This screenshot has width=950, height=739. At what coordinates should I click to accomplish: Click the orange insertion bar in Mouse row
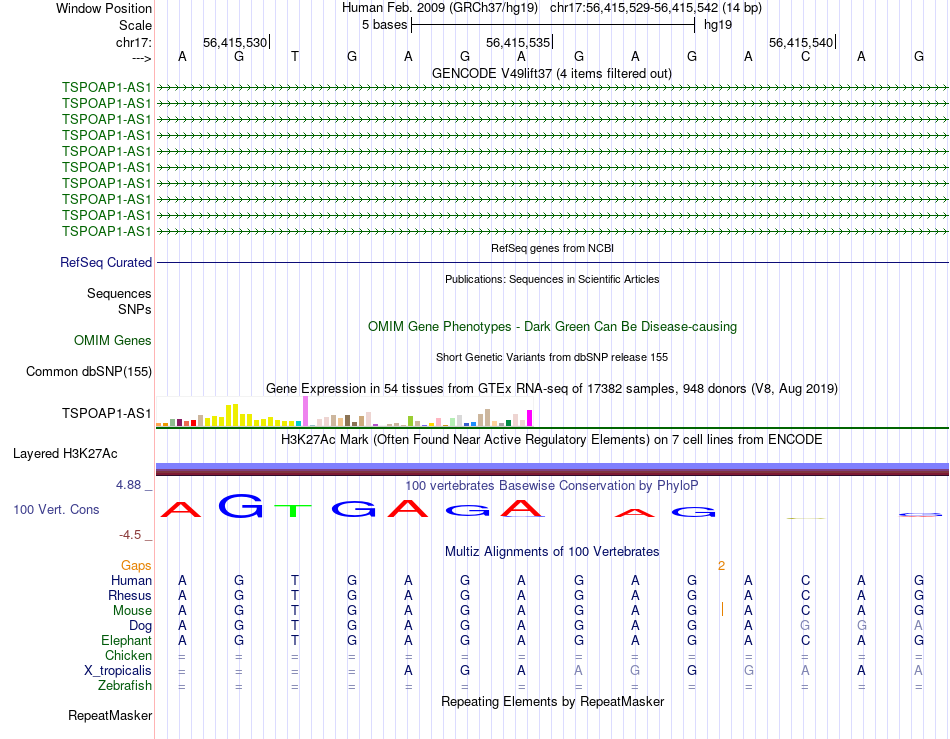click(722, 609)
